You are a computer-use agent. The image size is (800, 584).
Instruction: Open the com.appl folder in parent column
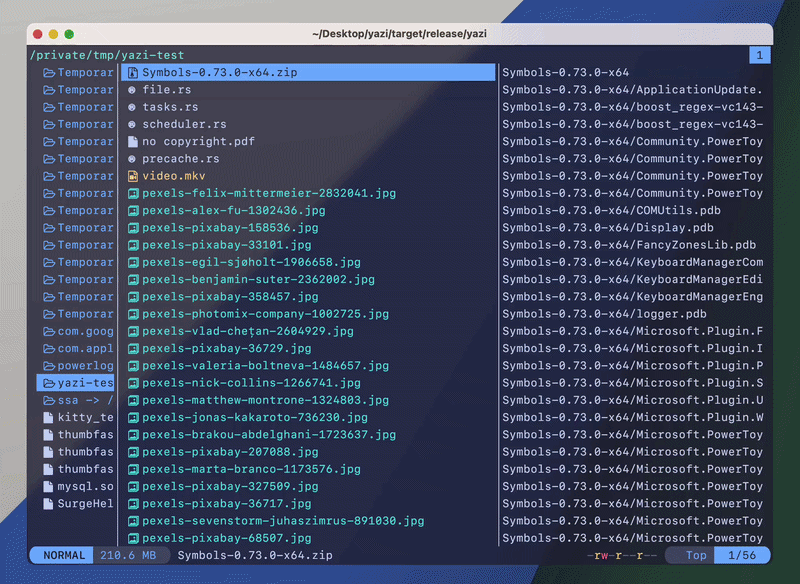click(78, 348)
